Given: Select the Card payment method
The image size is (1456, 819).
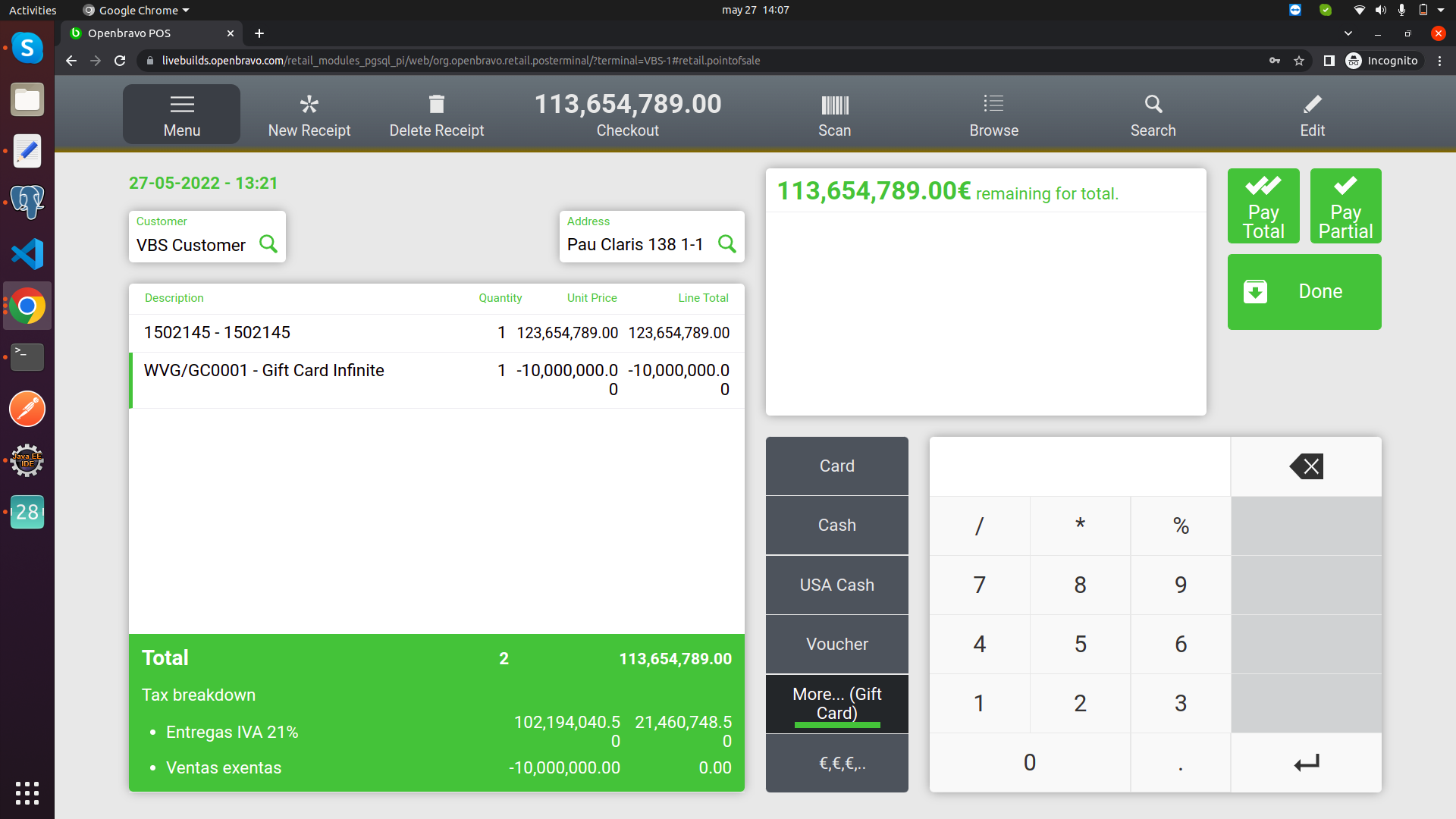Looking at the screenshot, I should pos(836,466).
